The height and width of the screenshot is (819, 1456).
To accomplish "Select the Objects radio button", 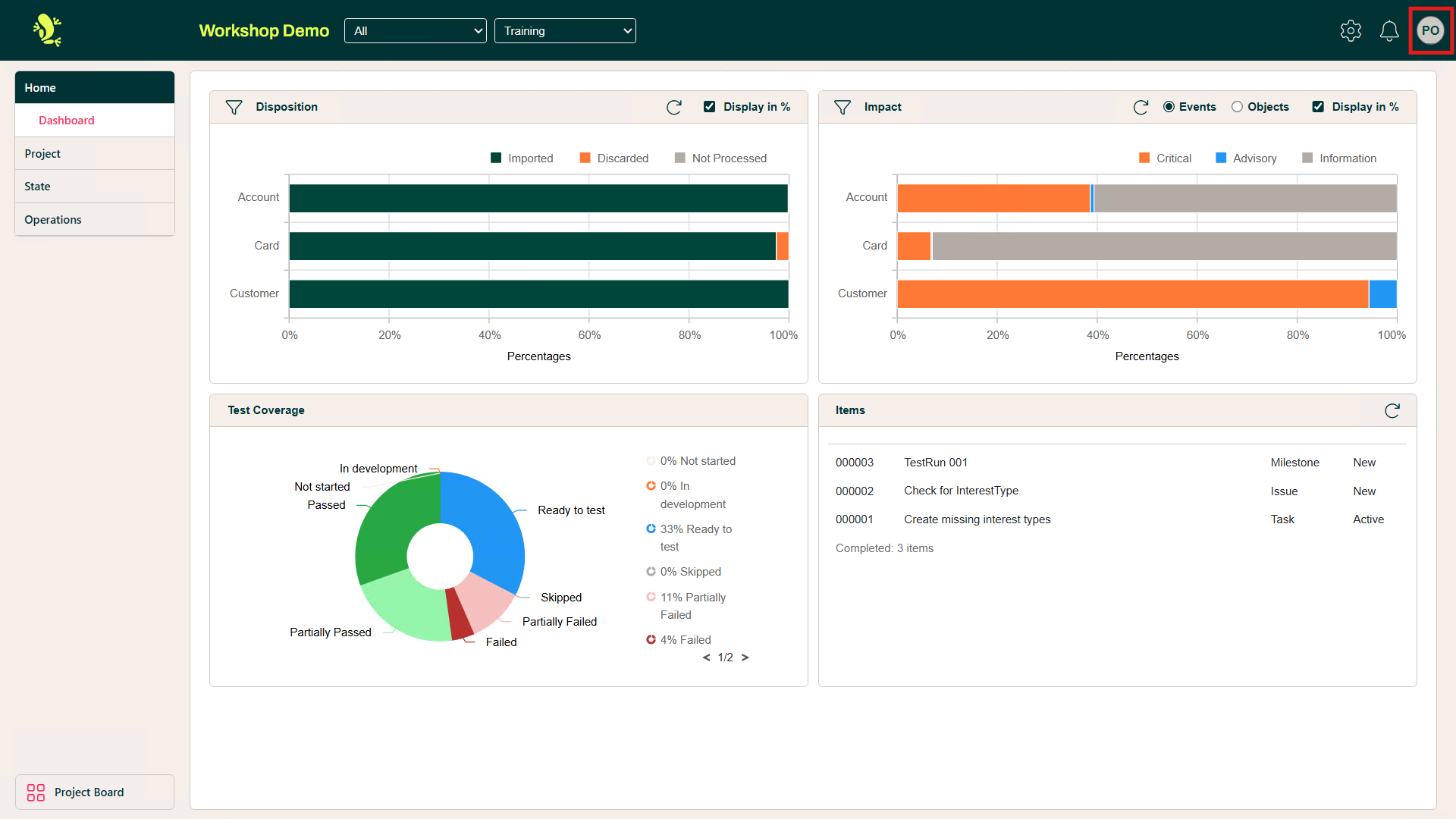I will click(x=1237, y=107).
